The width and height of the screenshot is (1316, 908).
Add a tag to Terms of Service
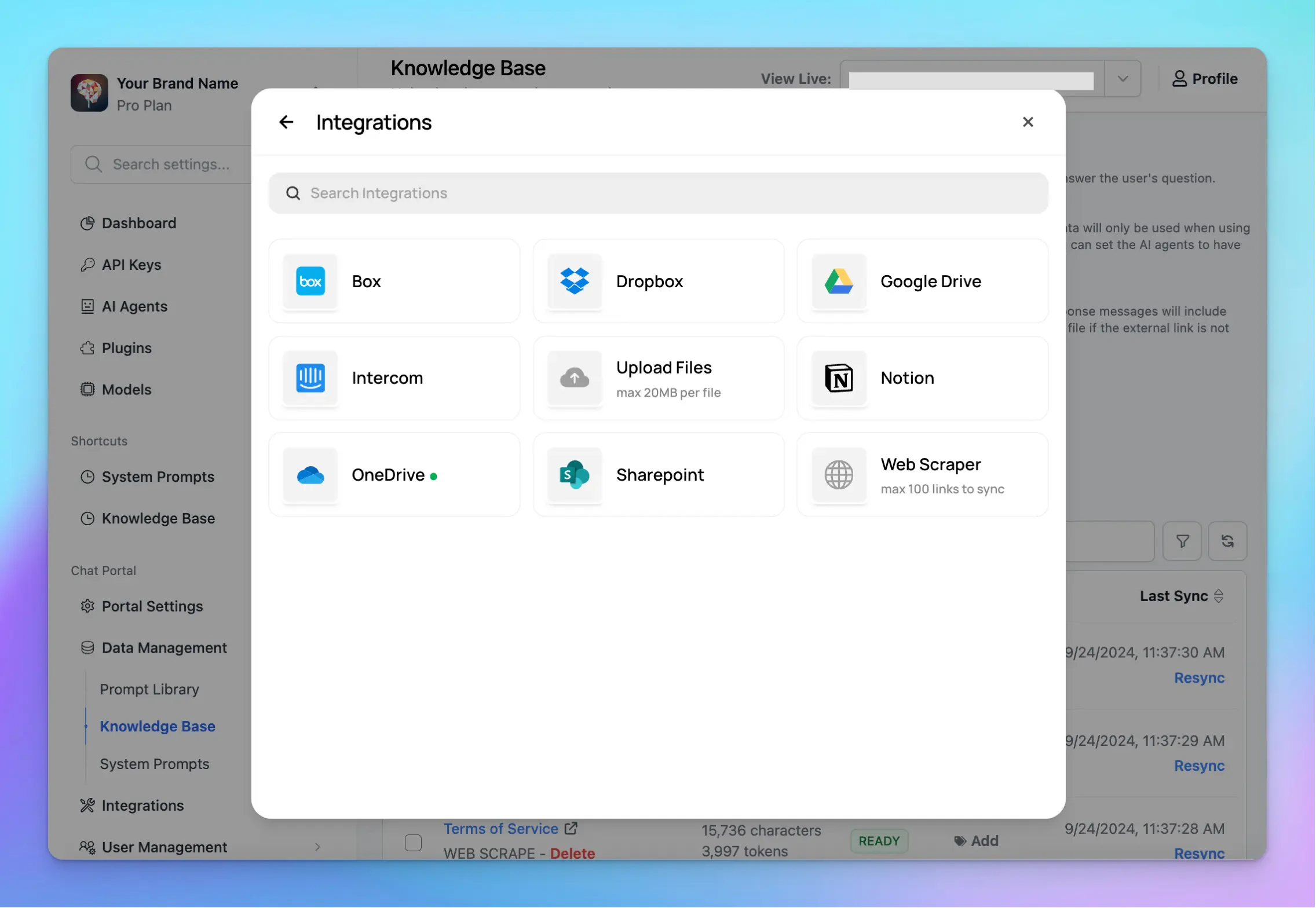pos(976,841)
